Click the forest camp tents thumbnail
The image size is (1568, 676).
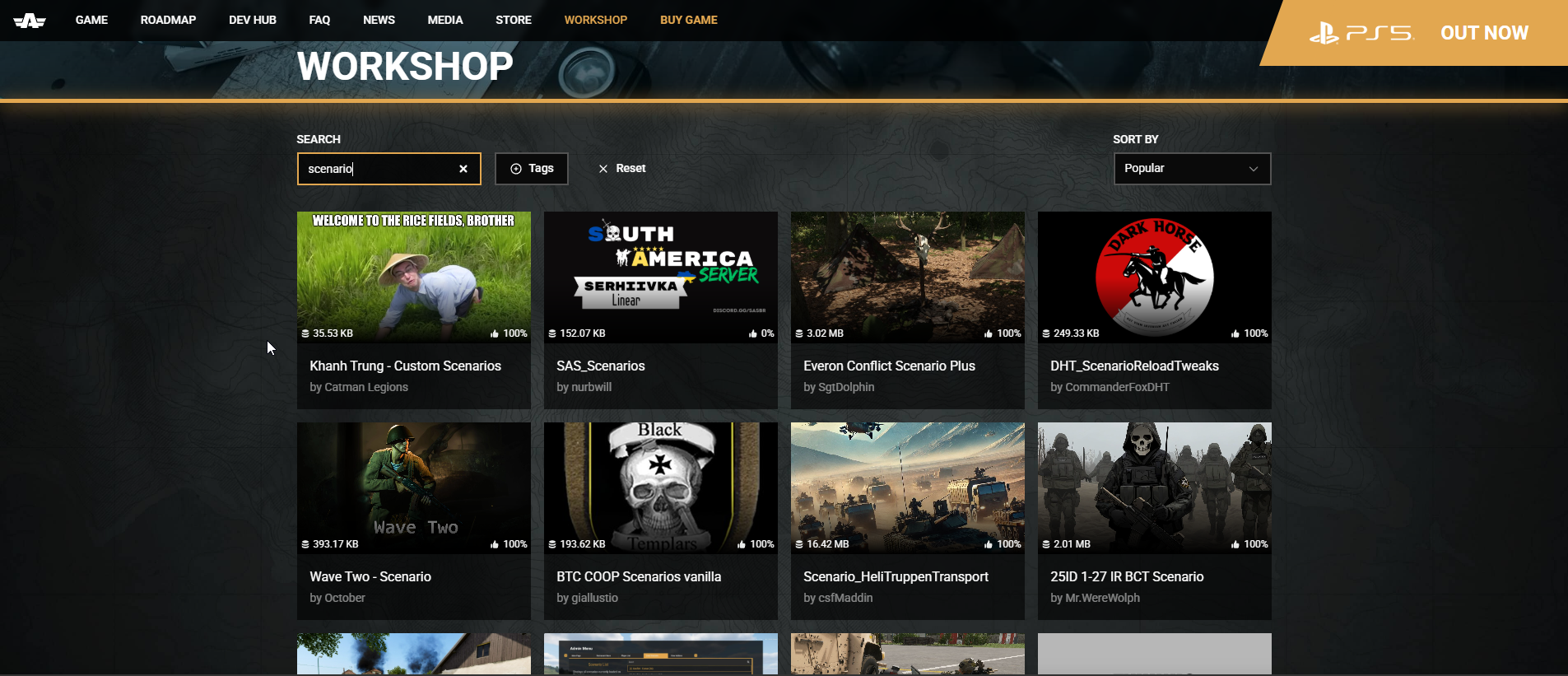(908, 277)
